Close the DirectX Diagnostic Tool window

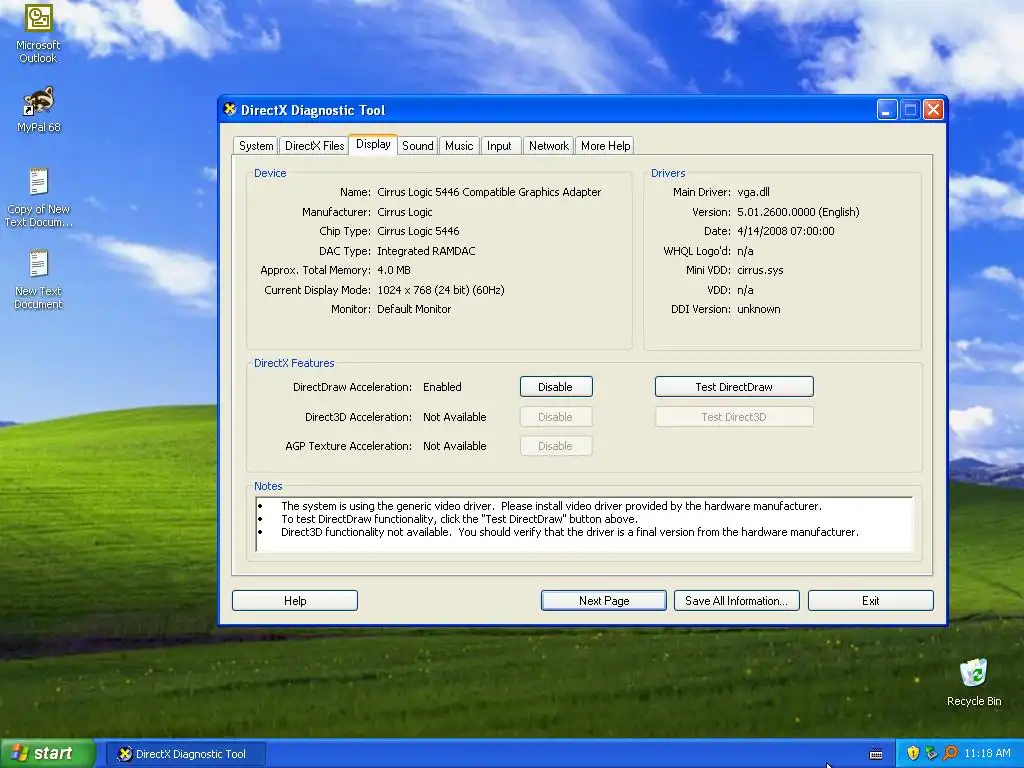tap(933, 110)
